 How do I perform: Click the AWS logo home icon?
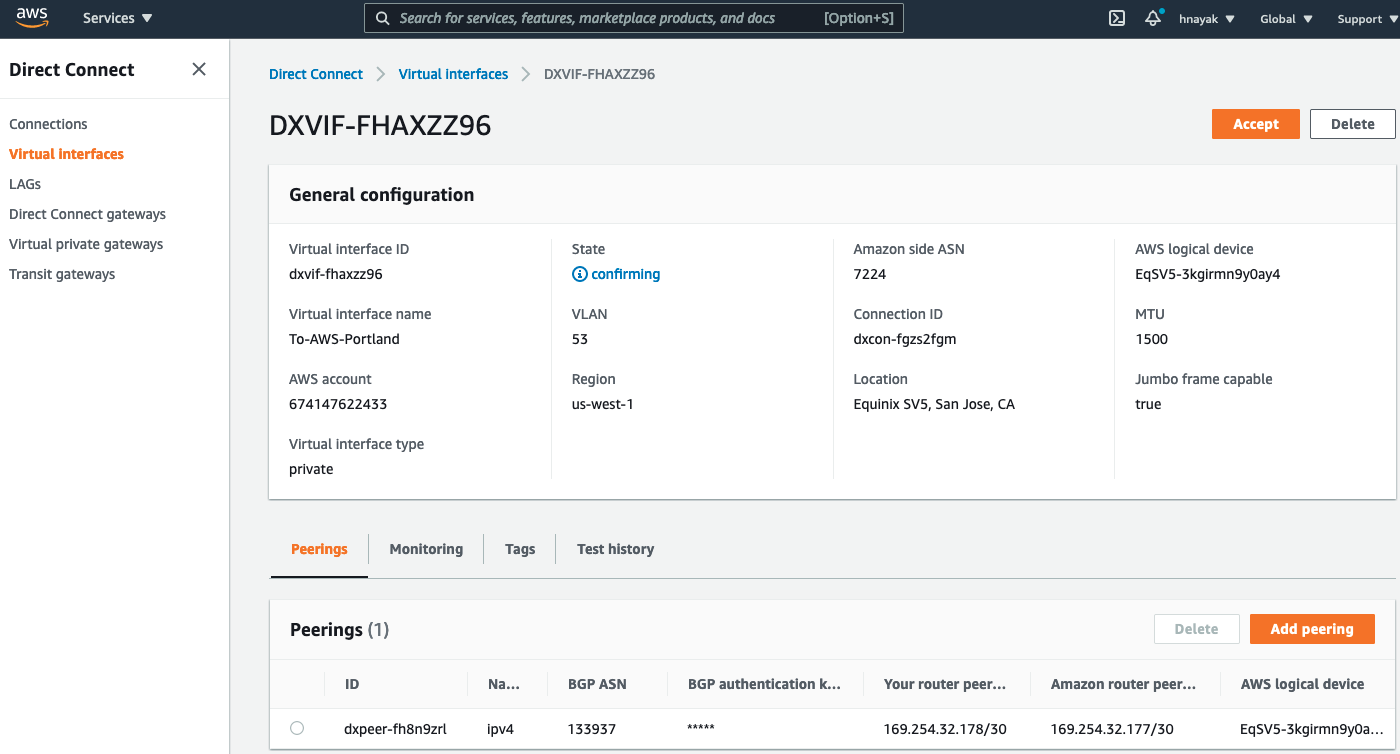(32, 18)
